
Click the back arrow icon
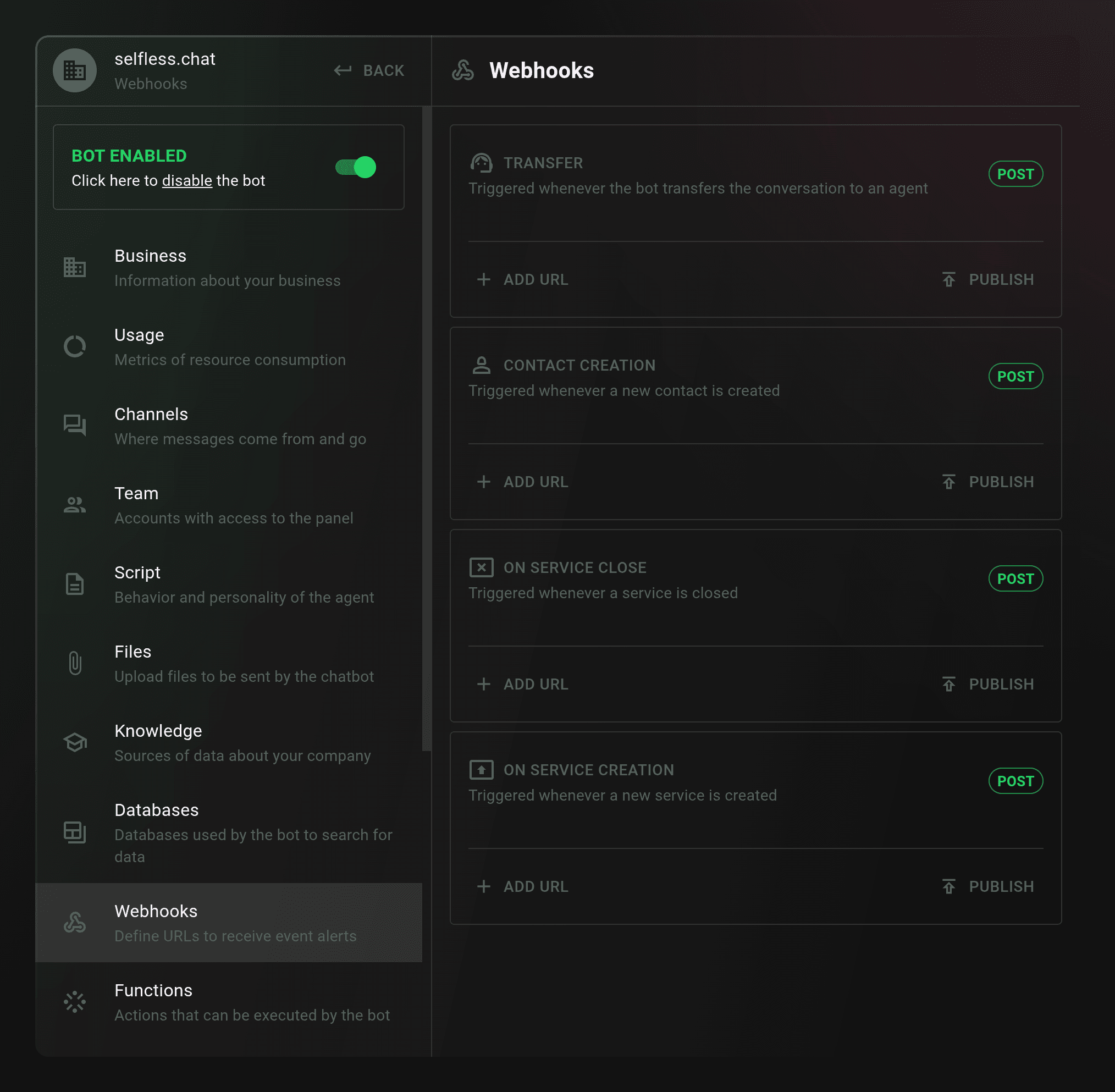point(343,70)
